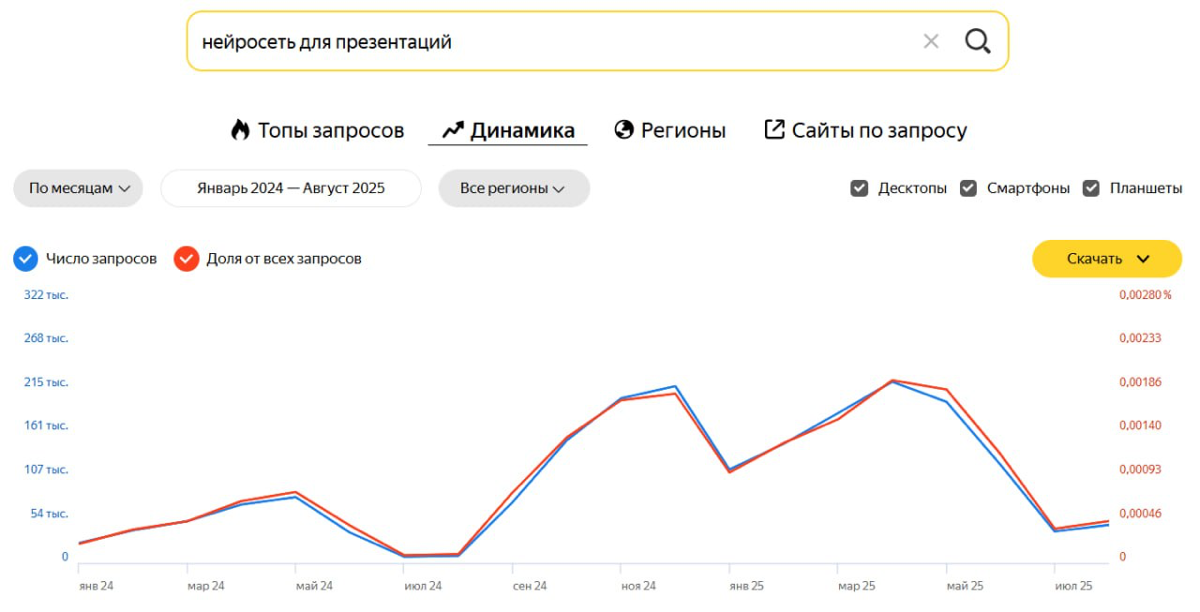
Task: Toggle the blue Число запросов series
Action: coord(26,259)
